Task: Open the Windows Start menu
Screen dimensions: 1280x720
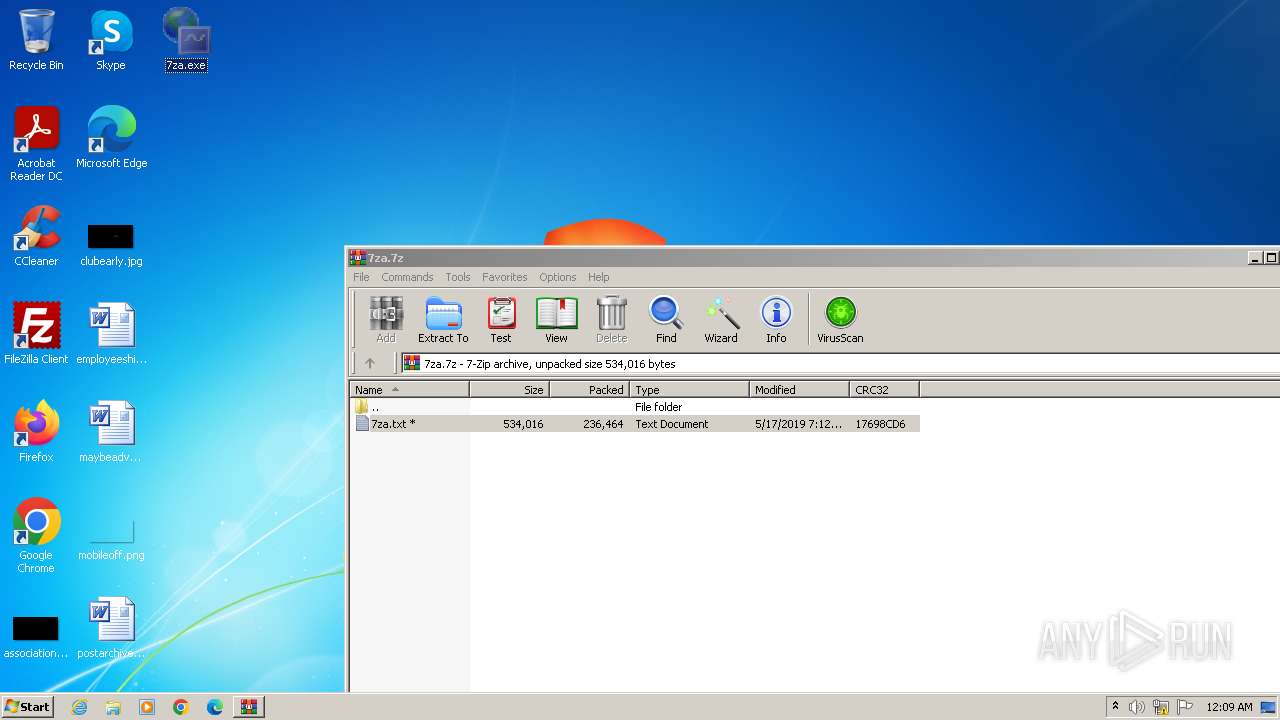Action: (x=27, y=707)
